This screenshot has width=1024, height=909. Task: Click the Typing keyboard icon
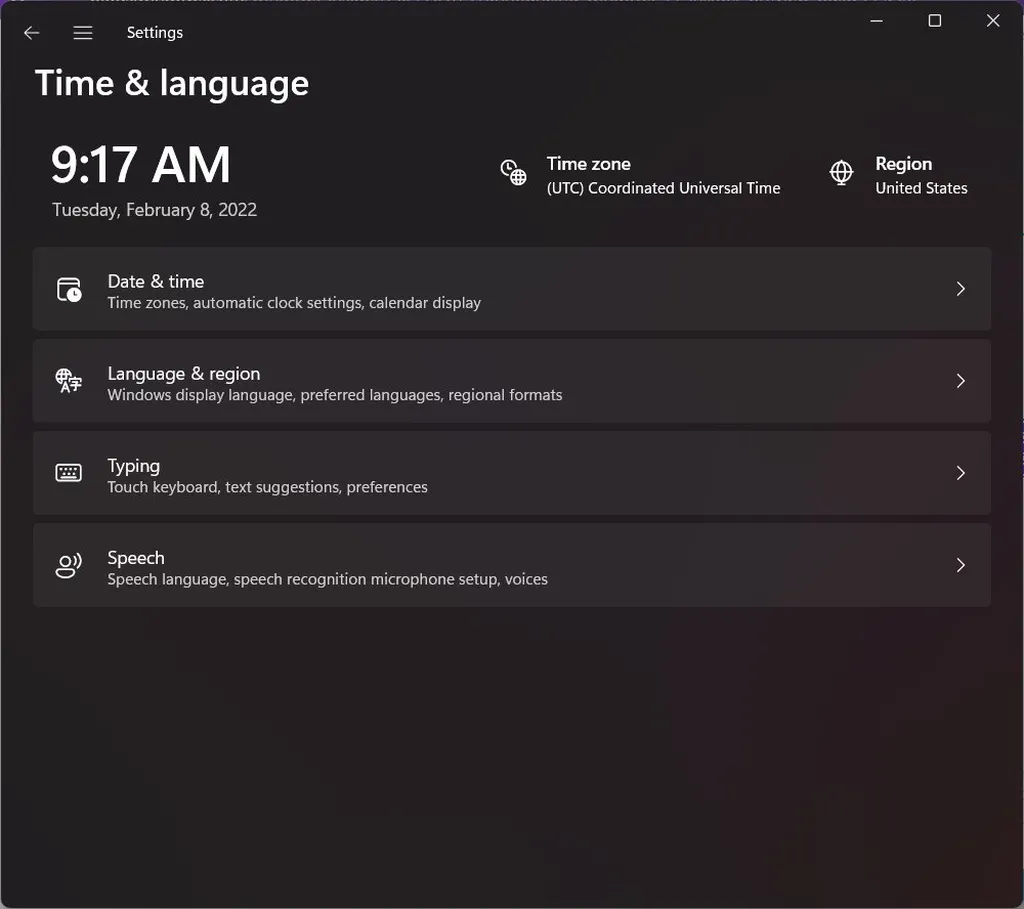click(69, 473)
